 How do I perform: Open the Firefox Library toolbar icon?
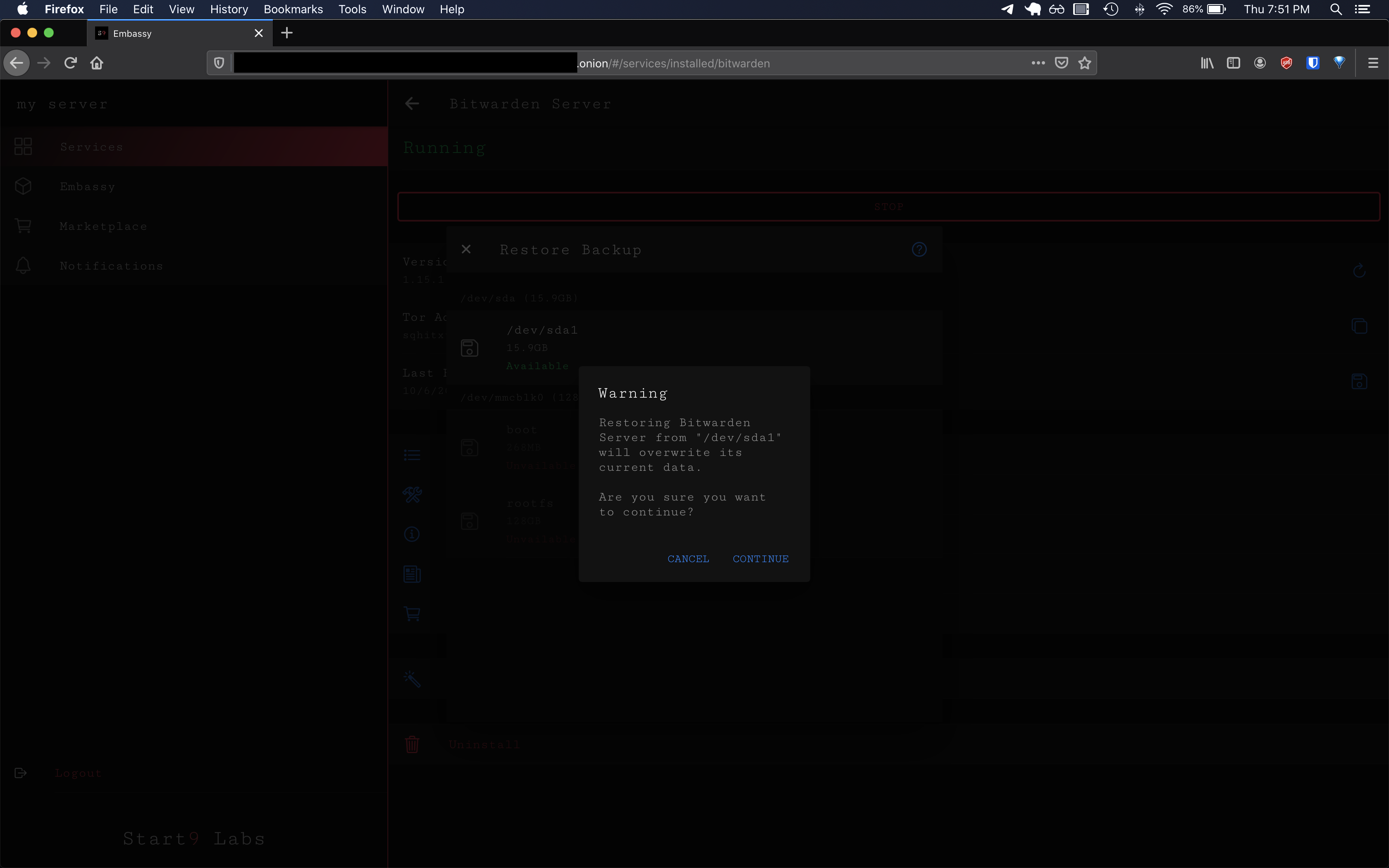(1206, 63)
